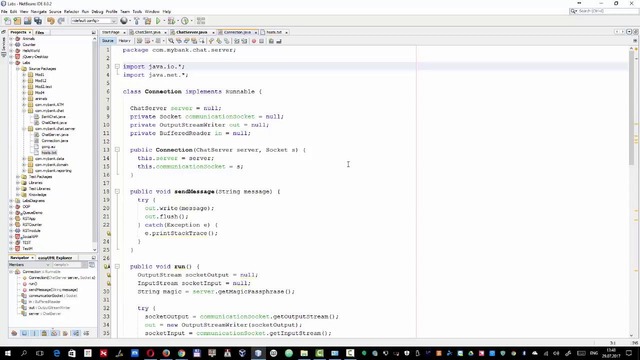
Task: Click the History view button
Action: click(124, 41)
